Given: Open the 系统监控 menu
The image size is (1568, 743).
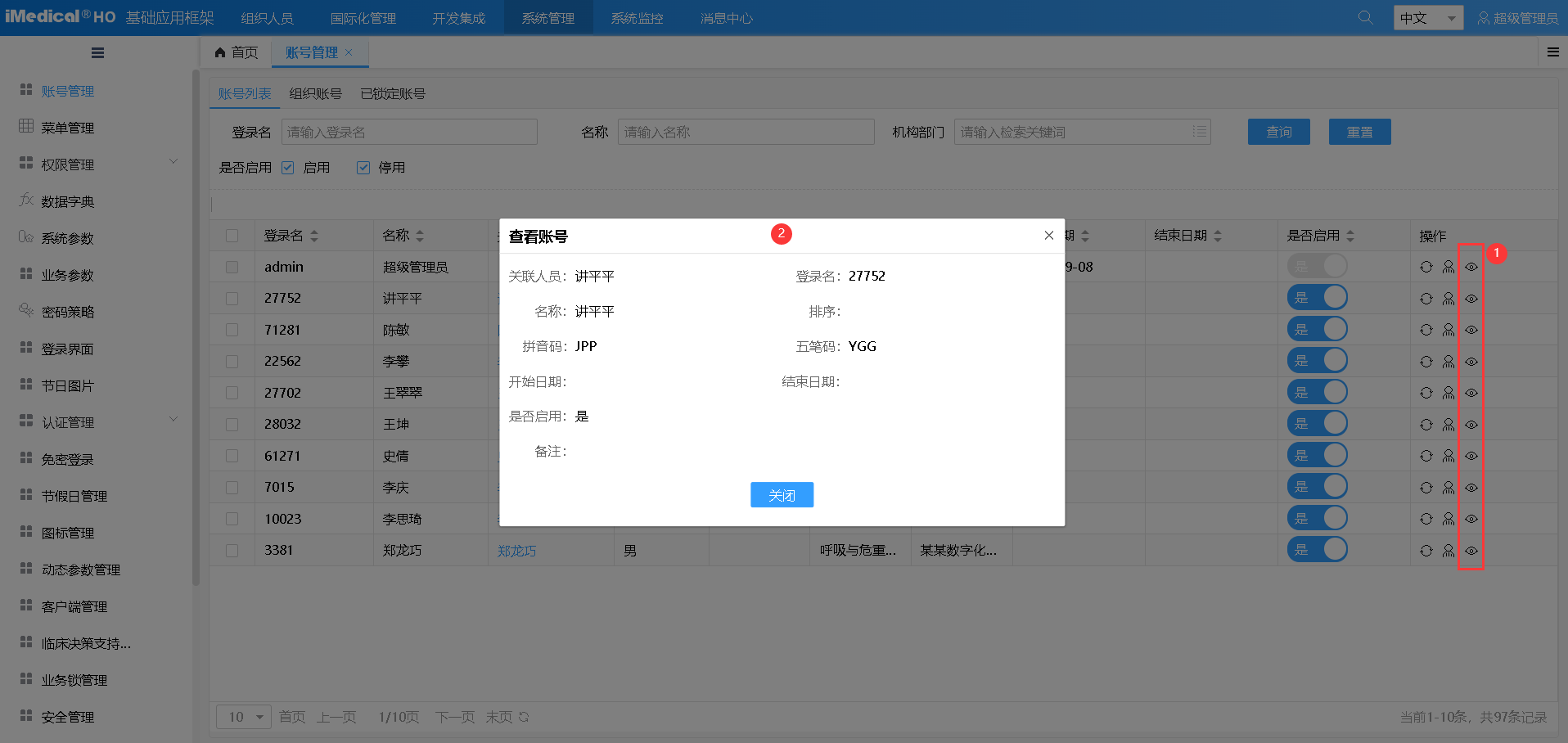Looking at the screenshot, I should coord(637,16).
